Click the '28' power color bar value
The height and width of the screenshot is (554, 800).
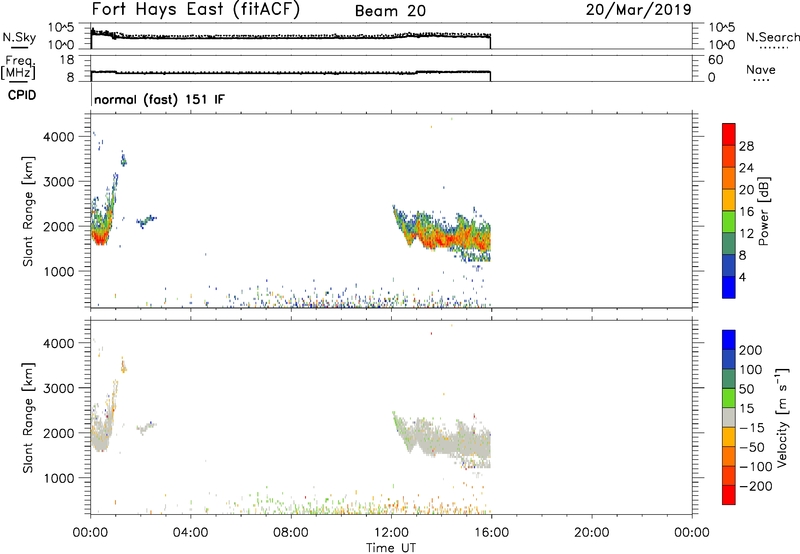[746, 146]
